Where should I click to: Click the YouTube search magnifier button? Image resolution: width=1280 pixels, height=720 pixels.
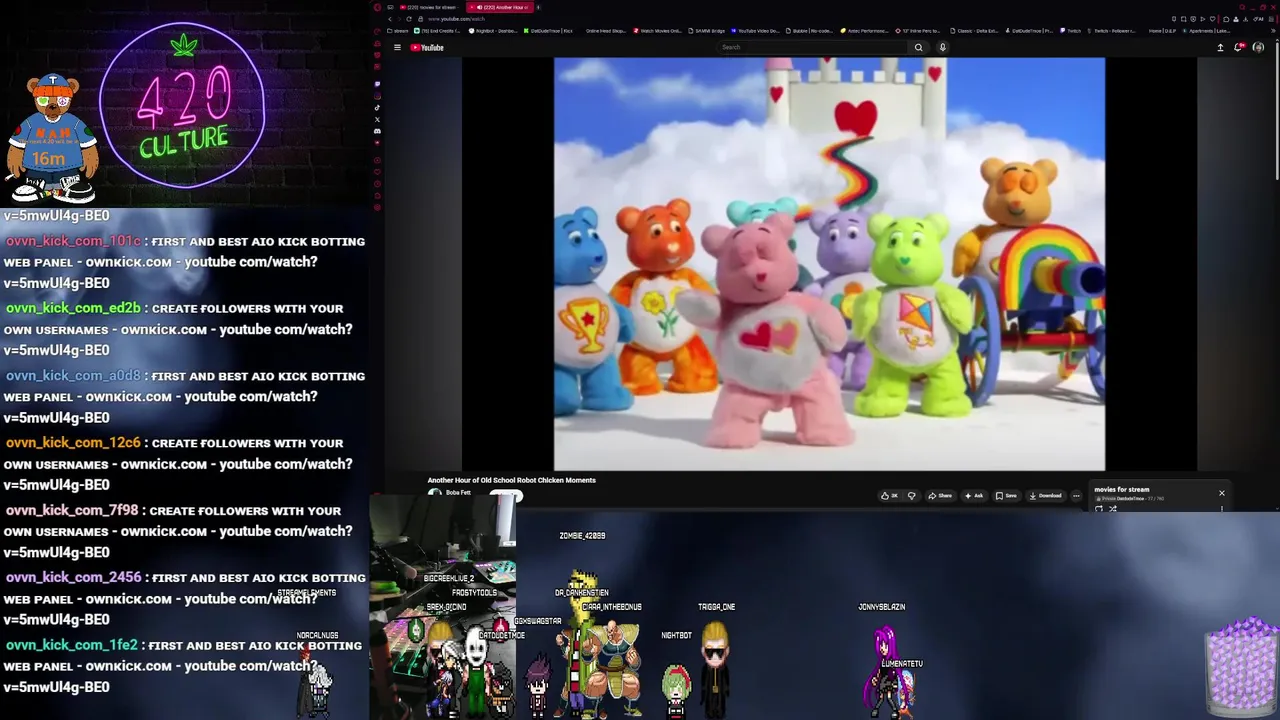(x=918, y=47)
